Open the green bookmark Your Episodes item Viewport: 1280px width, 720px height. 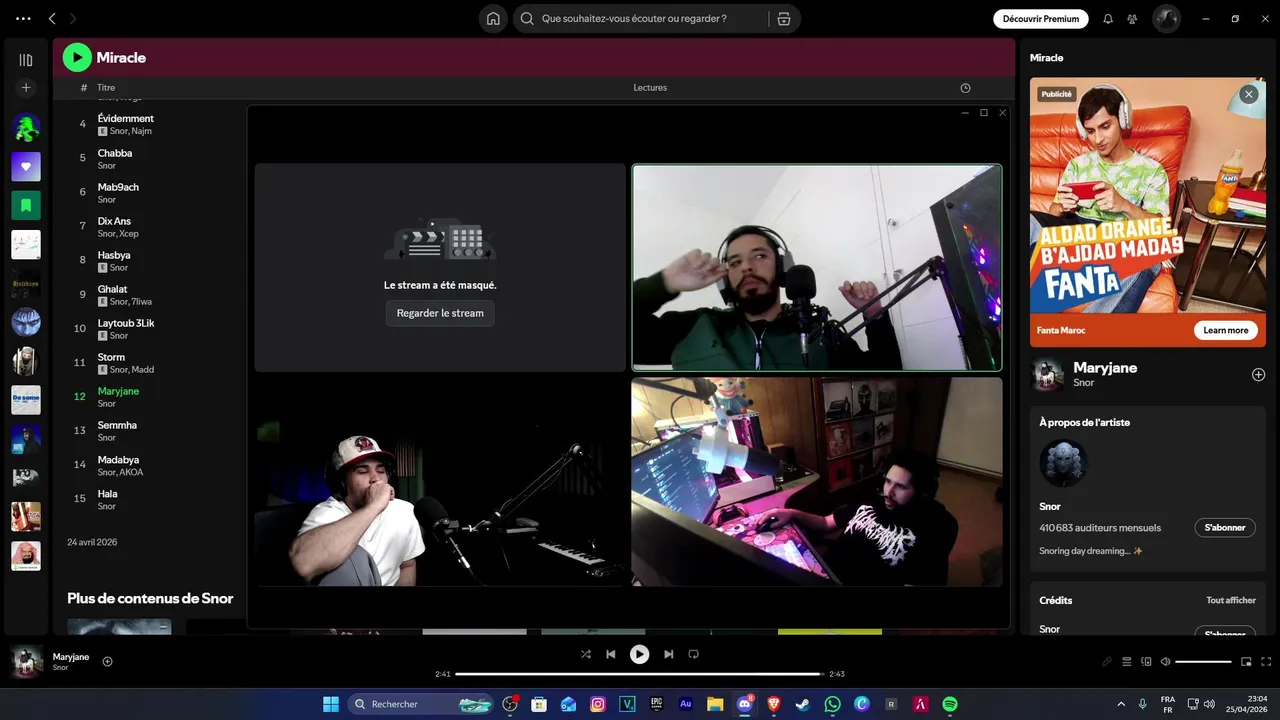click(26, 205)
